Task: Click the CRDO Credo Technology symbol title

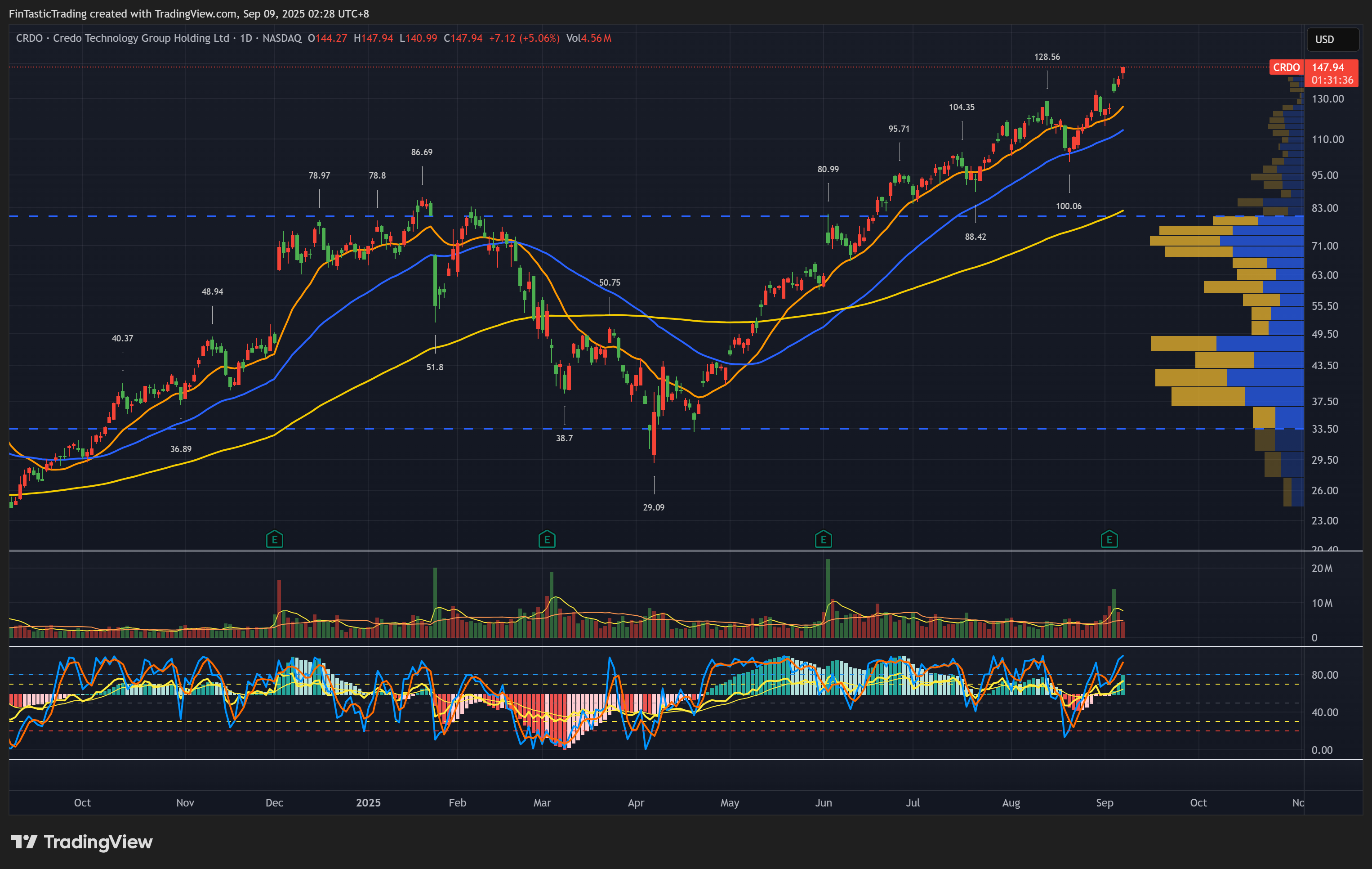Action: pyautogui.click(x=122, y=38)
